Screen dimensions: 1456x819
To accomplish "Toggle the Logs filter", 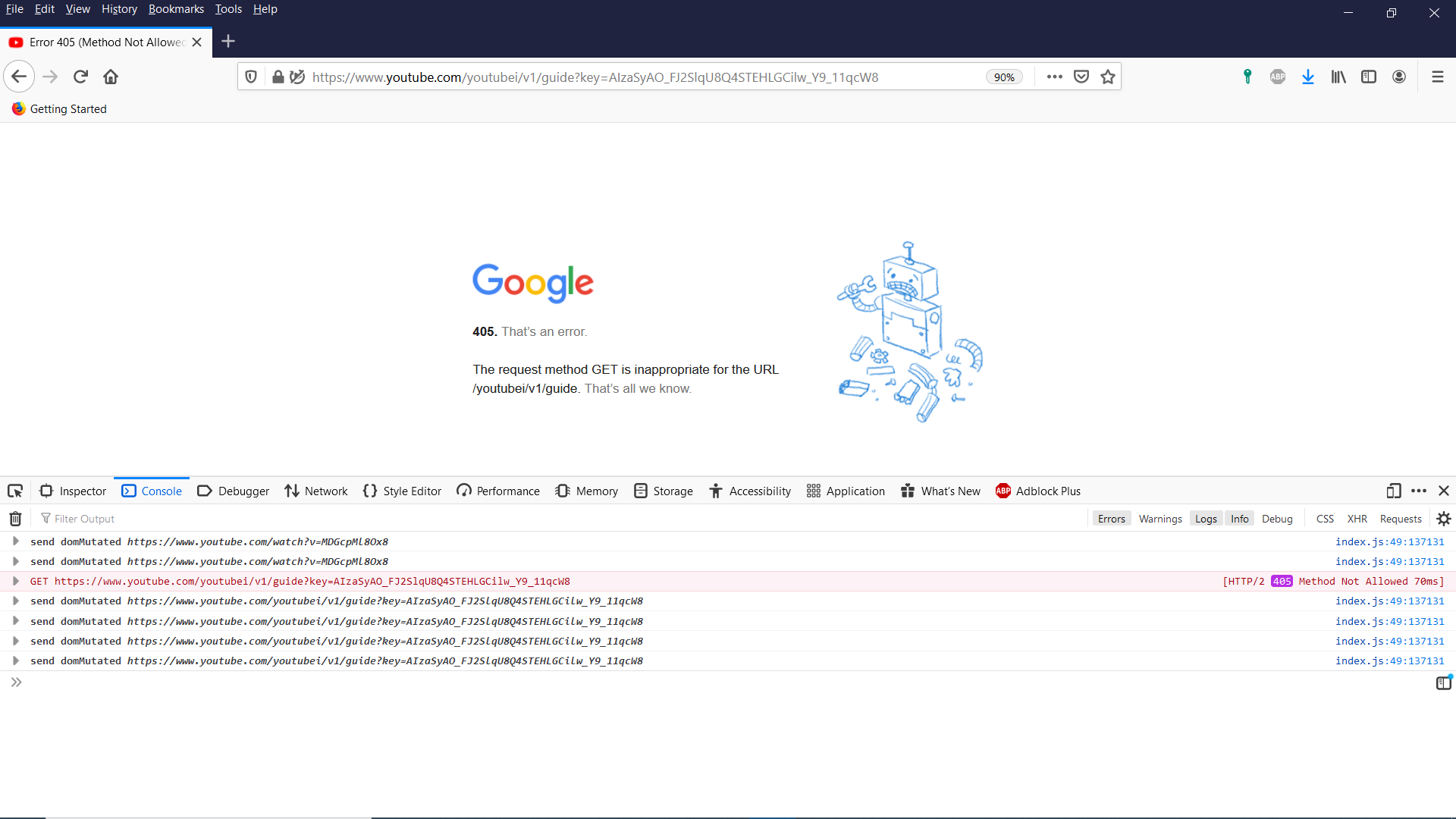I will click(1206, 519).
